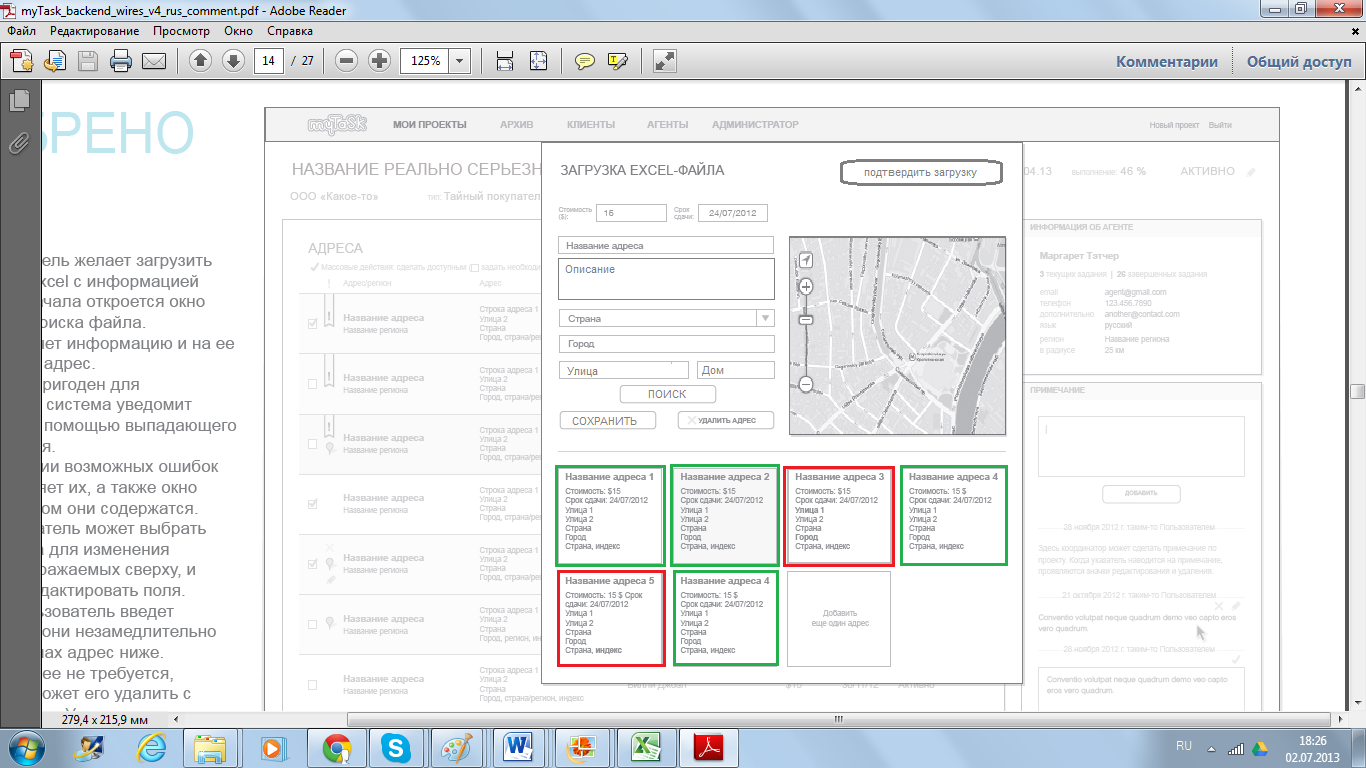Go to next page with down arrow
The width and height of the screenshot is (1366, 768).
tap(233, 61)
